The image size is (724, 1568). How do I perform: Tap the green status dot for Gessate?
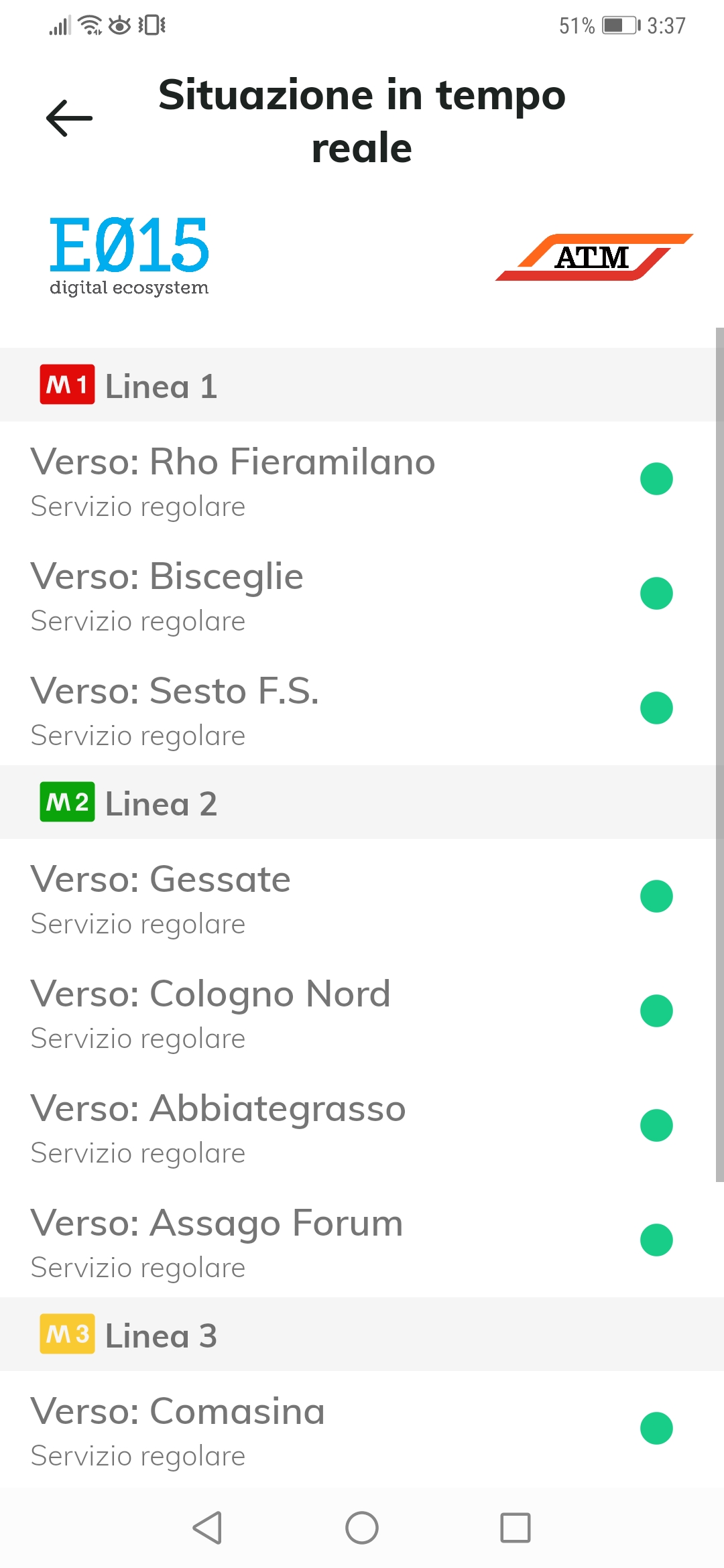(656, 897)
